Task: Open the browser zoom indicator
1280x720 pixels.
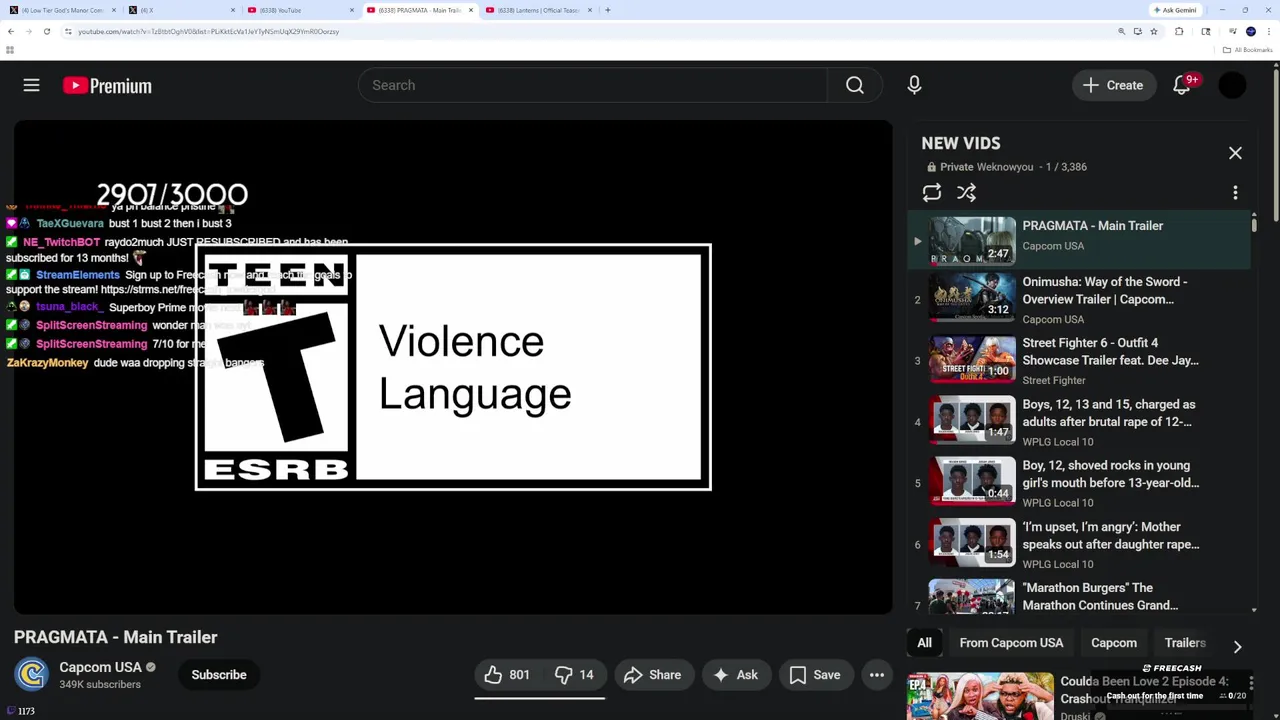Action: (x=1121, y=32)
